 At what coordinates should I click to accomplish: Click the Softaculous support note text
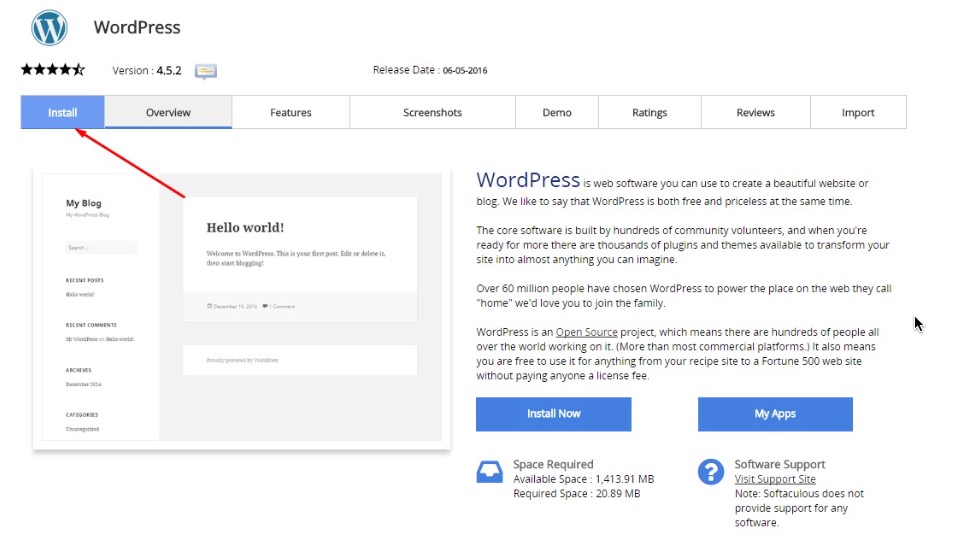[799, 508]
